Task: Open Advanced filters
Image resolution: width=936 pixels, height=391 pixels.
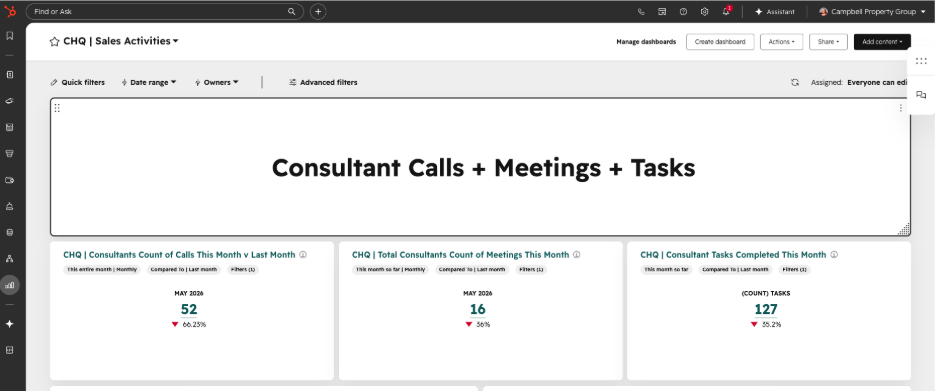Action: pos(323,82)
